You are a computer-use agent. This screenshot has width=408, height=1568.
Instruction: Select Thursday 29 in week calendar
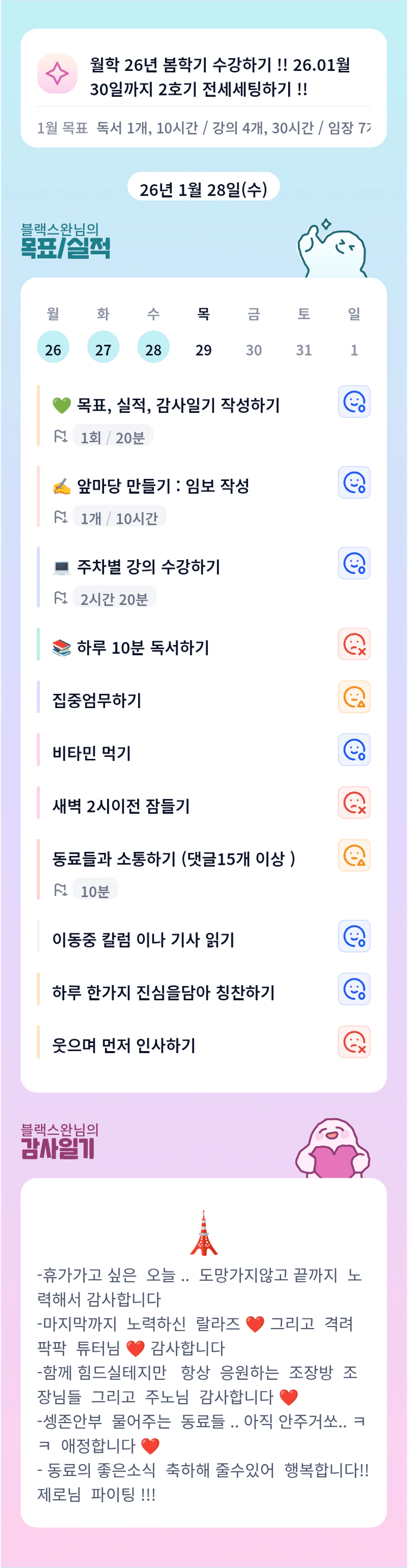click(x=203, y=349)
